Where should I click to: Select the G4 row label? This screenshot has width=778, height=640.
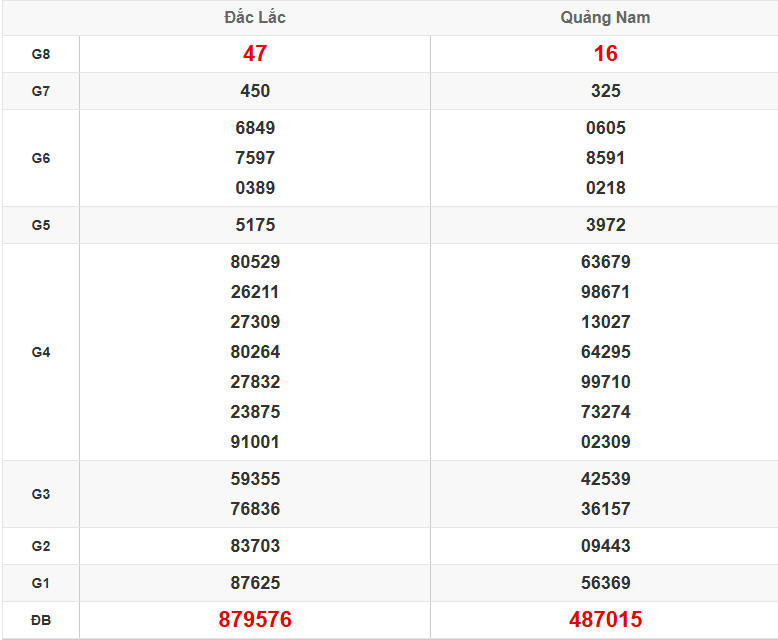pos(40,352)
